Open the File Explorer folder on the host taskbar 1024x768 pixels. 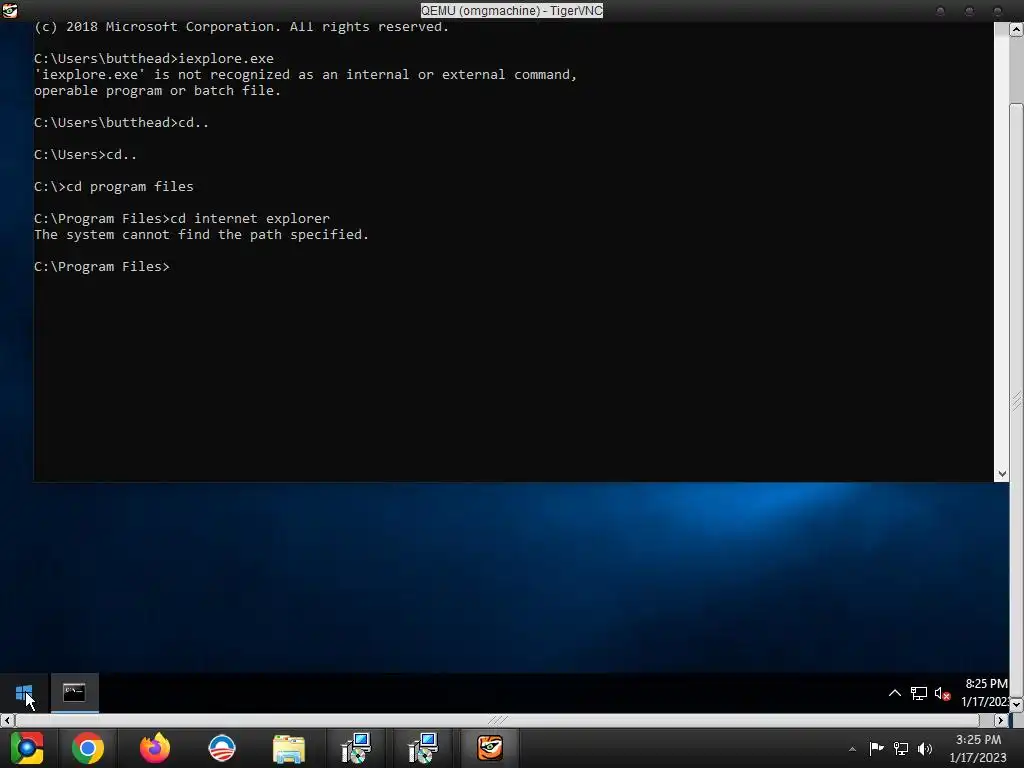pyautogui.click(x=289, y=749)
